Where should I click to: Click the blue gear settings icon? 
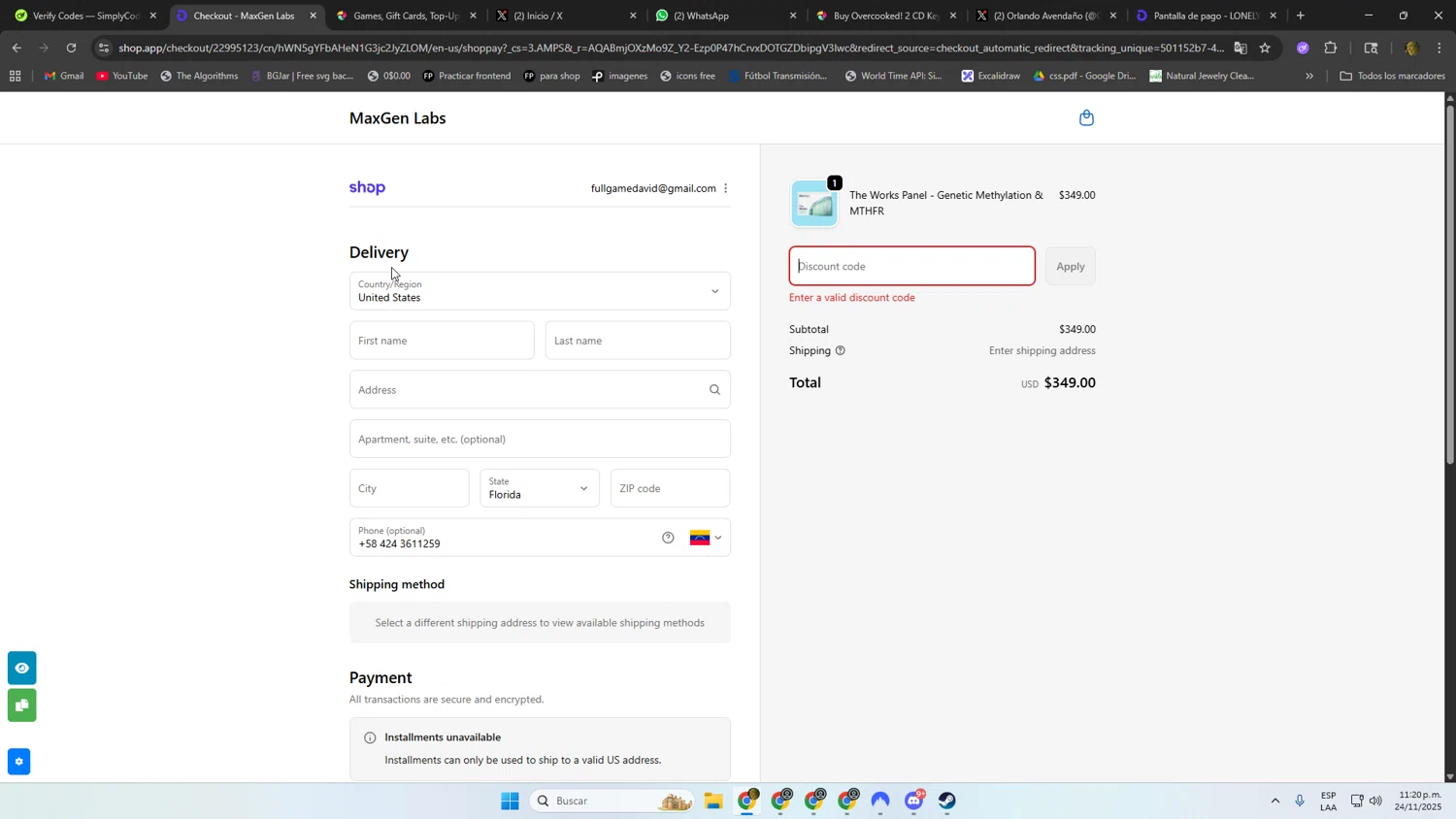pyautogui.click(x=18, y=762)
